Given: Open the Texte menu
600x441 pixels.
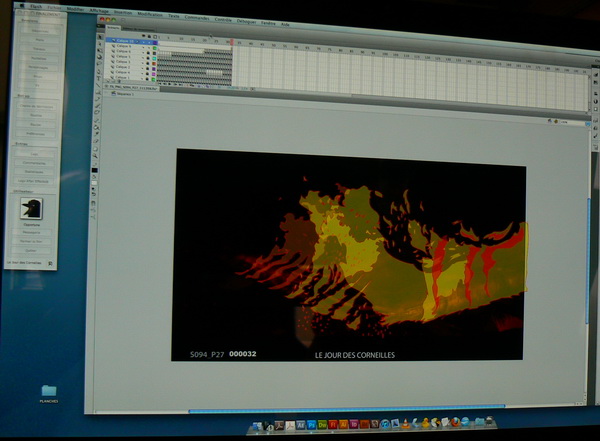Looking at the screenshot, I should coord(174,16).
